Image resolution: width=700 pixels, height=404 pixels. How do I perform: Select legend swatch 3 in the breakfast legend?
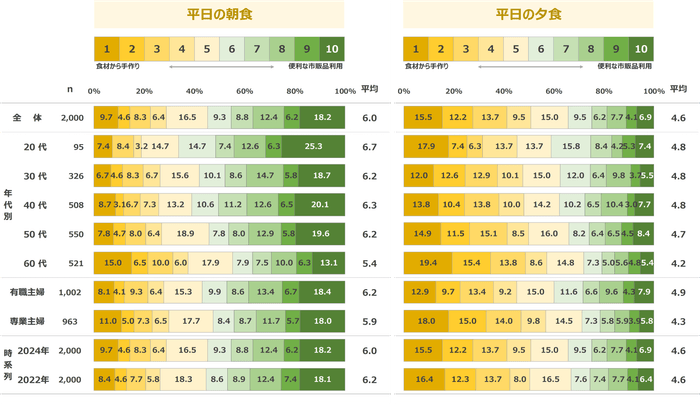157,48
